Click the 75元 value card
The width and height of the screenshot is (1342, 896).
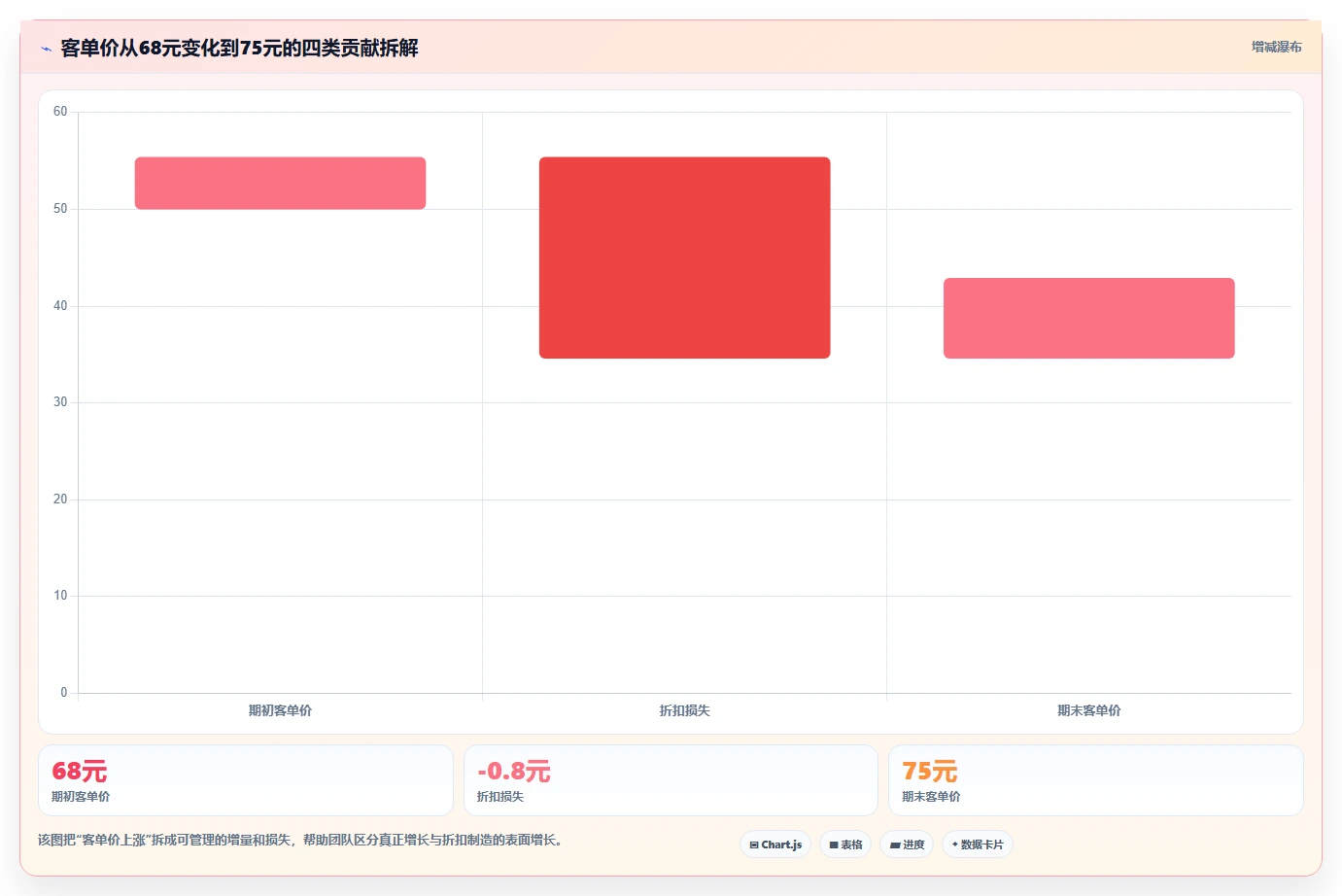(x=1096, y=780)
